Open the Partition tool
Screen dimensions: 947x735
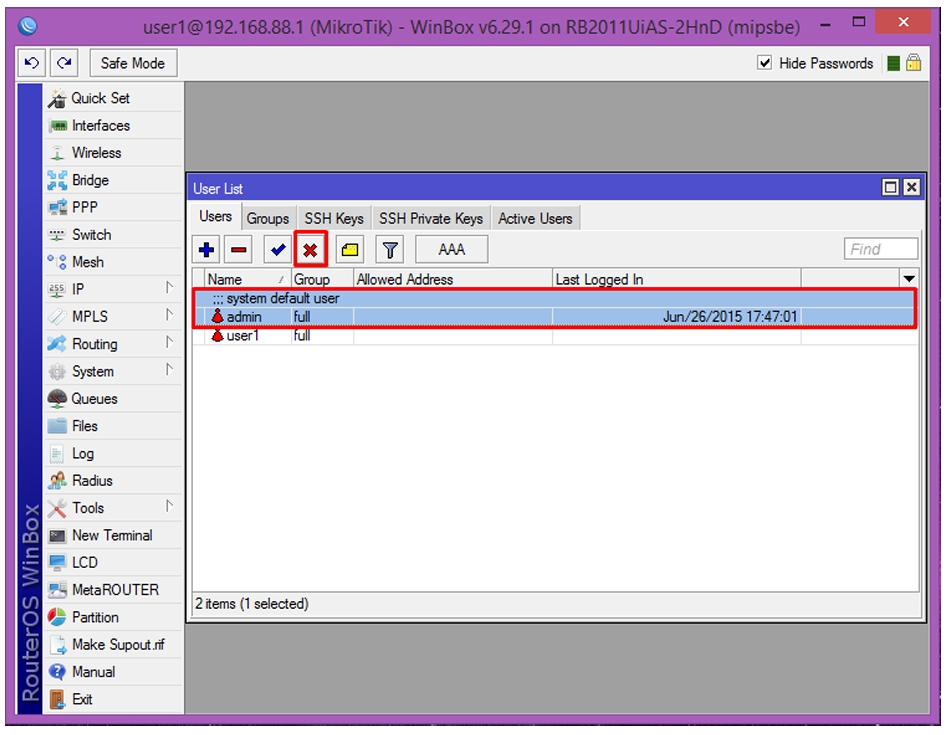(114, 617)
